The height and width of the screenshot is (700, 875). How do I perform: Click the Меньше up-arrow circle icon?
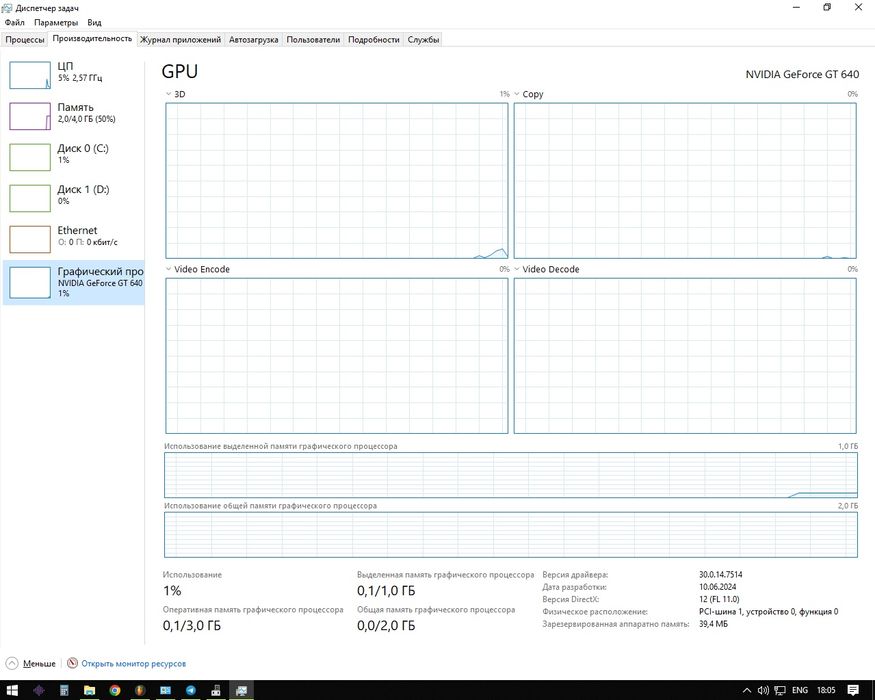pos(12,663)
